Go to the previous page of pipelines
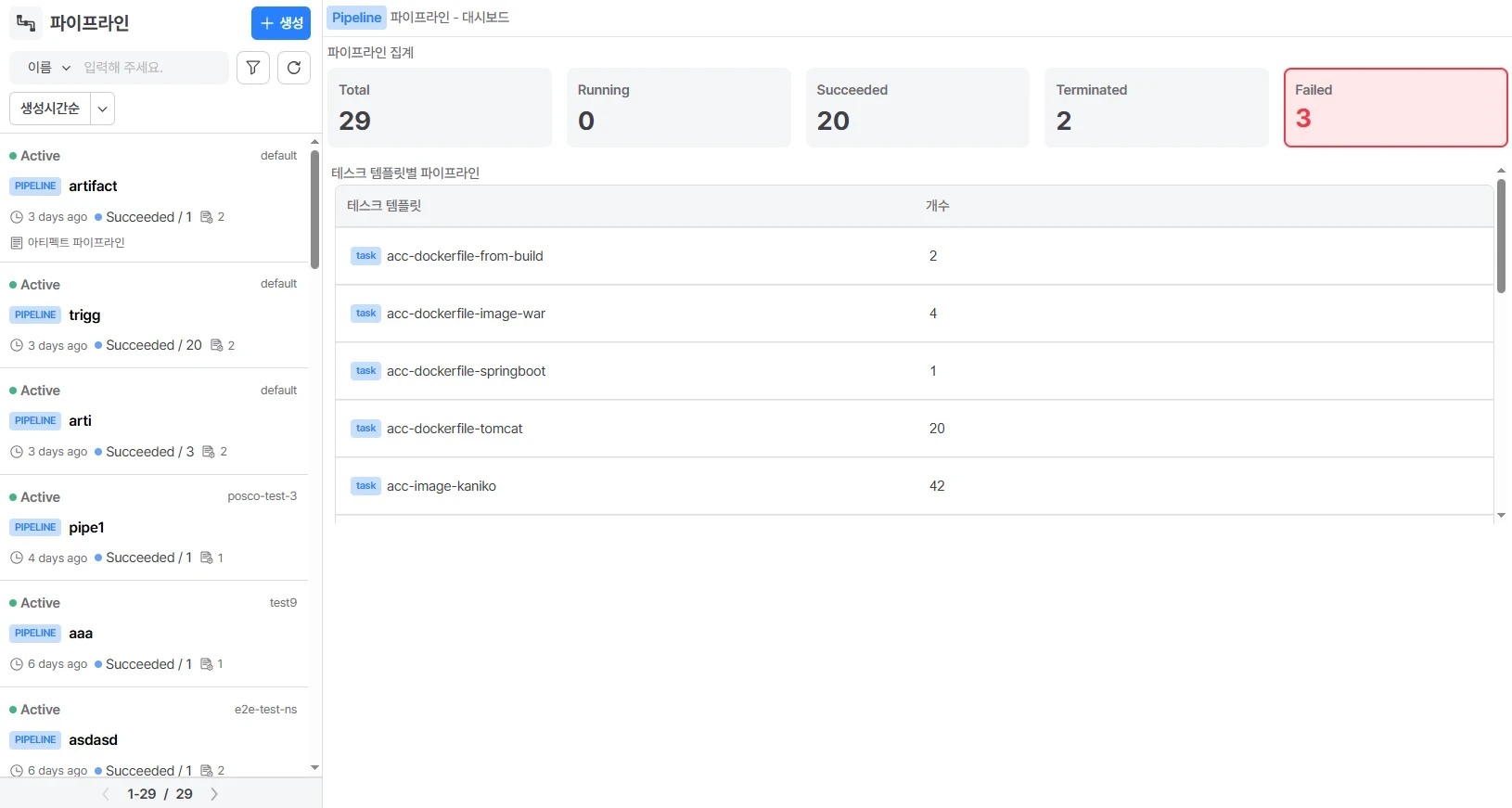This screenshot has height=808, width=1512. (x=106, y=794)
